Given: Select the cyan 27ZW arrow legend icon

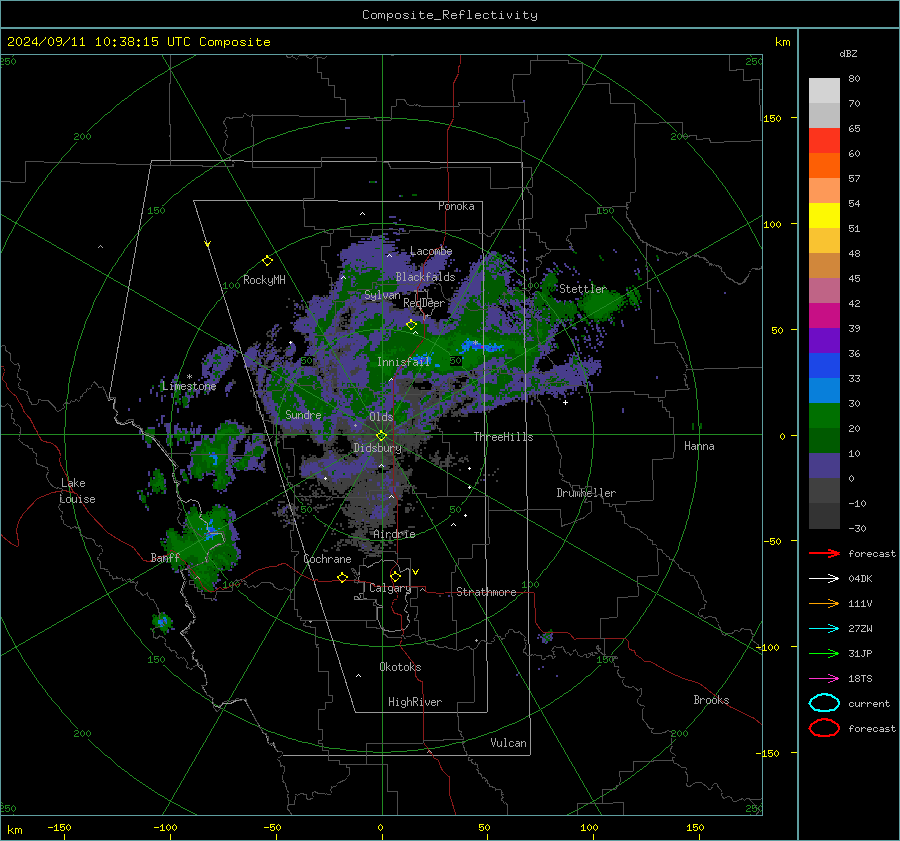Looking at the screenshot, I should 824,629.
